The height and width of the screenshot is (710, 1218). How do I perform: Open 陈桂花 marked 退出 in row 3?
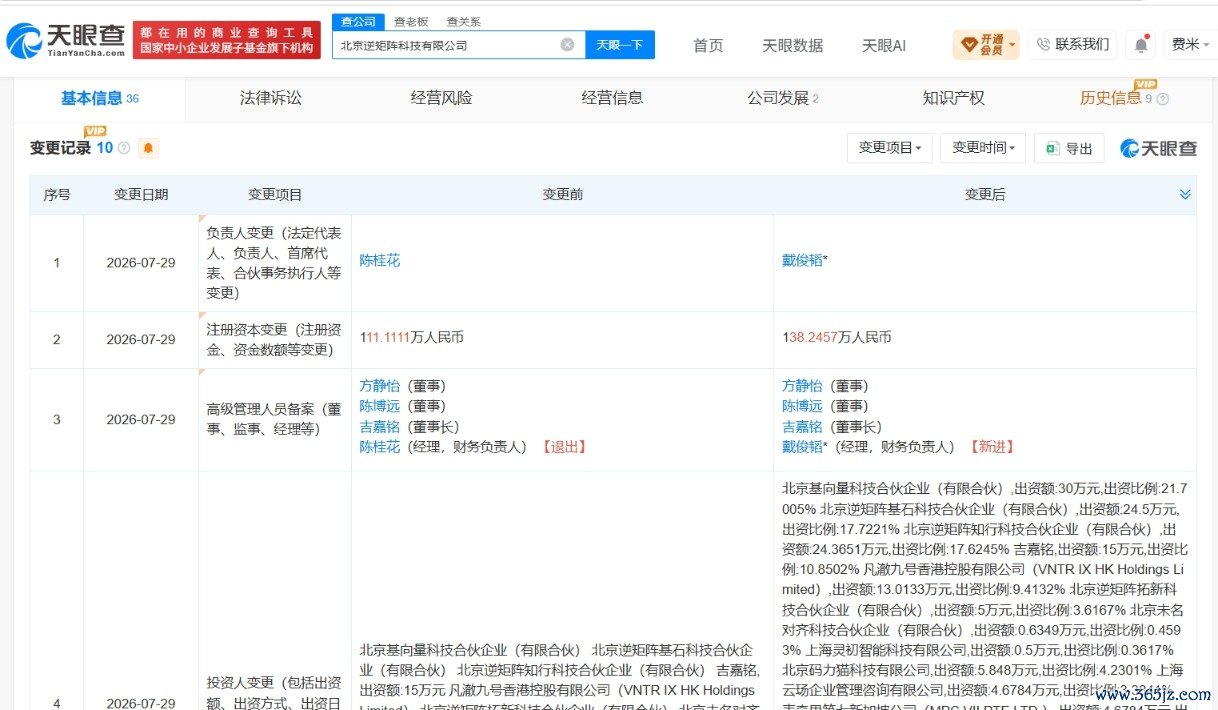[379, 447]
